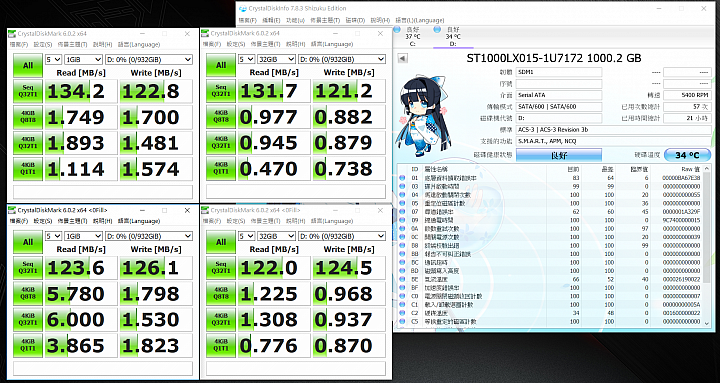Open the drive dropdown in the 131.7 read window
Screen dimensions: 720x383
(342, 59)
